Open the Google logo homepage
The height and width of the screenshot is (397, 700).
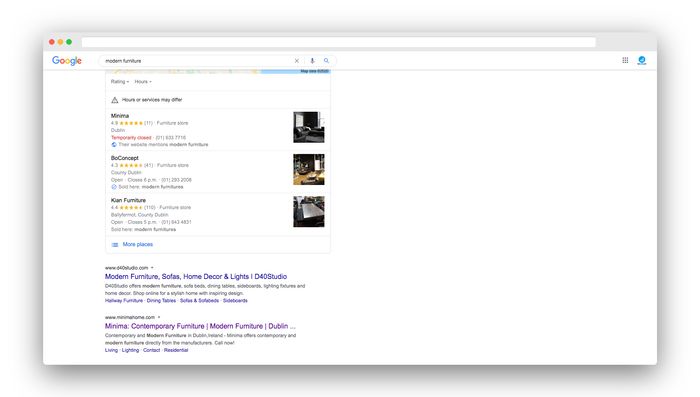point(67,61)
